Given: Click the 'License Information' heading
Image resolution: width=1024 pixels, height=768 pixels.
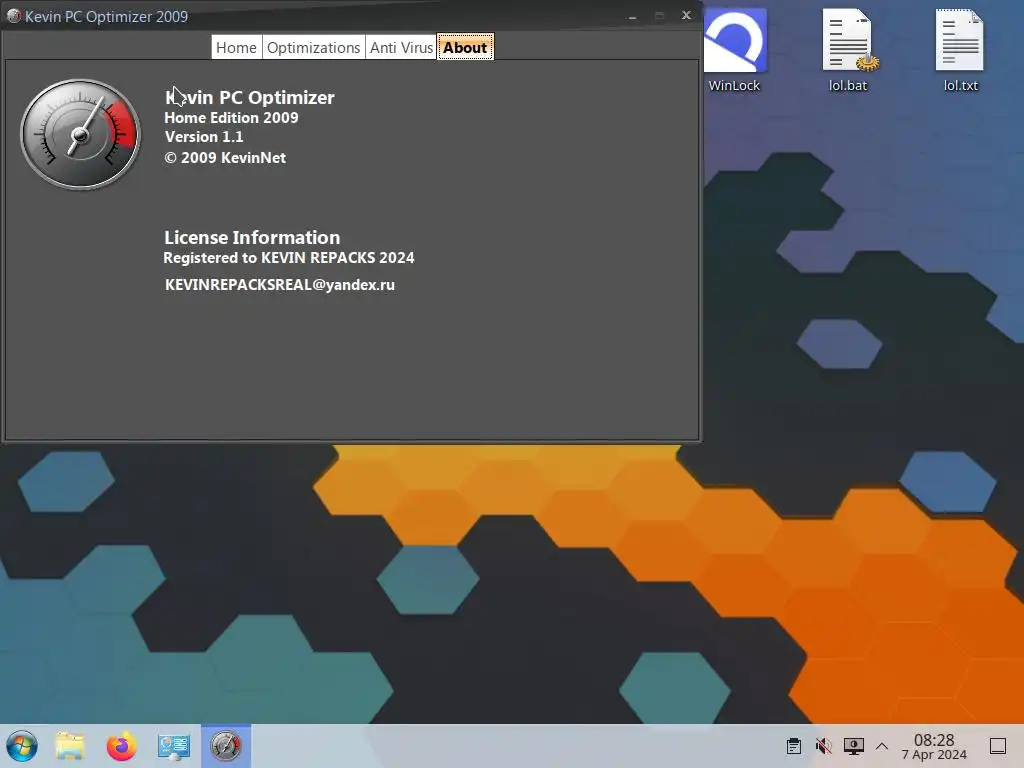Looking at the screenshot, I should [252, 237].
